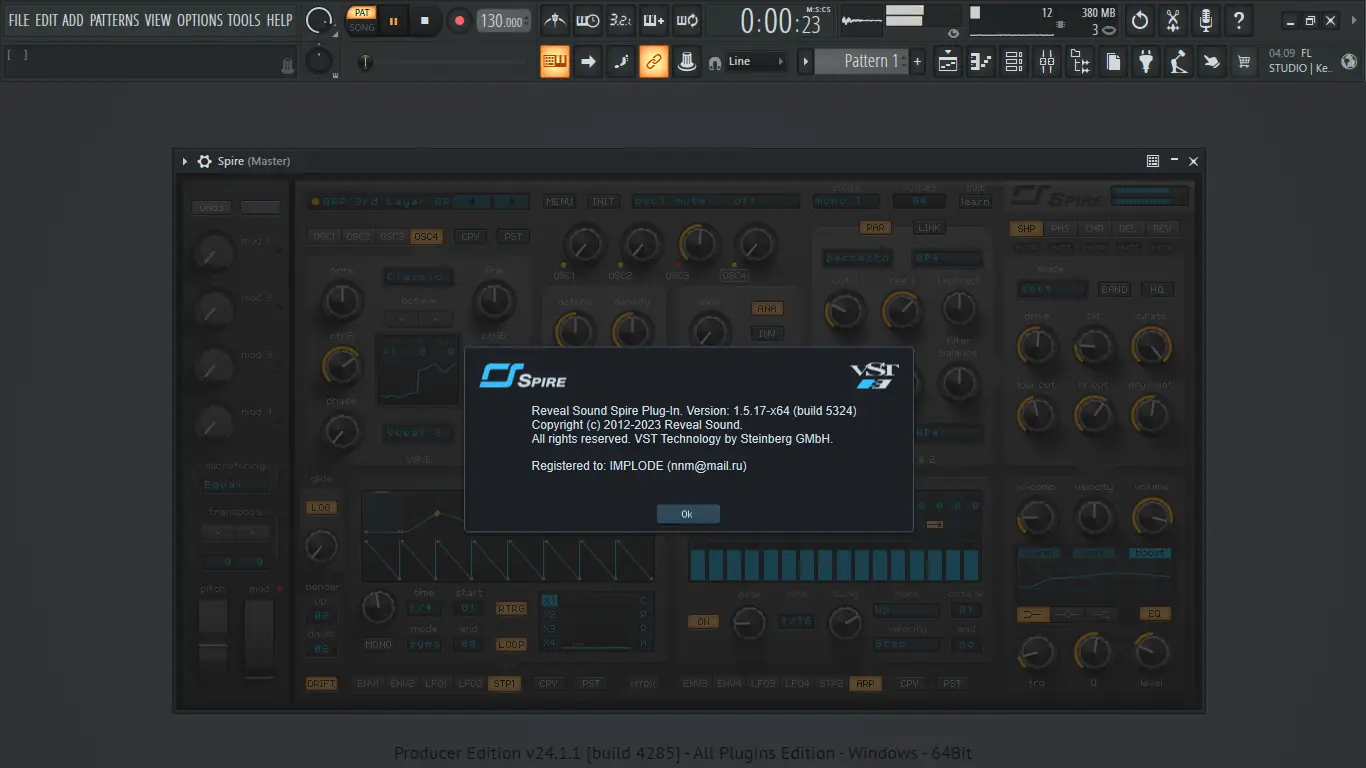This screenshot has width=1366, height=768.
Task: Open the Playlist window icon
Action: tap(948, 61)
